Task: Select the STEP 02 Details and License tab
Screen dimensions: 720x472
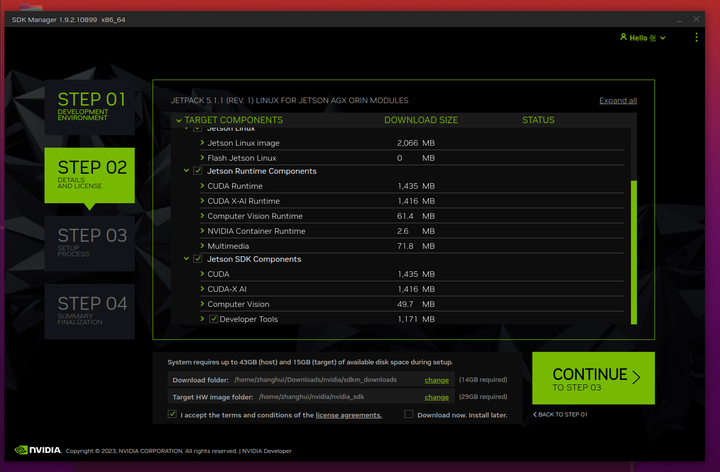Action: 90,175
